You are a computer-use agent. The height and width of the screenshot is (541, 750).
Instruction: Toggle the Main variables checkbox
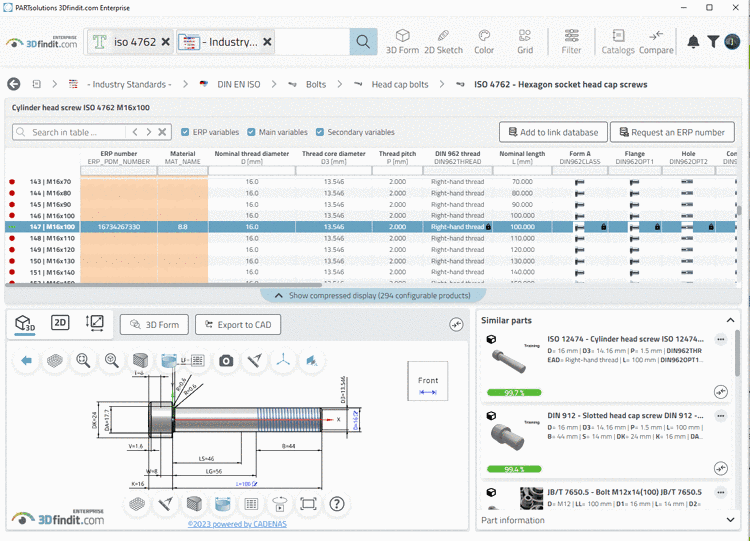251,132
